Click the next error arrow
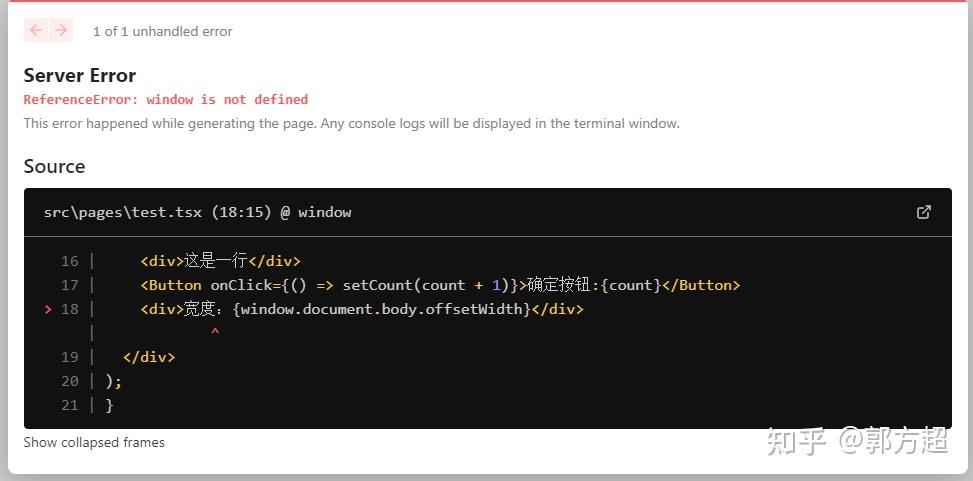The image size is (973, 481). click(61, 30)
